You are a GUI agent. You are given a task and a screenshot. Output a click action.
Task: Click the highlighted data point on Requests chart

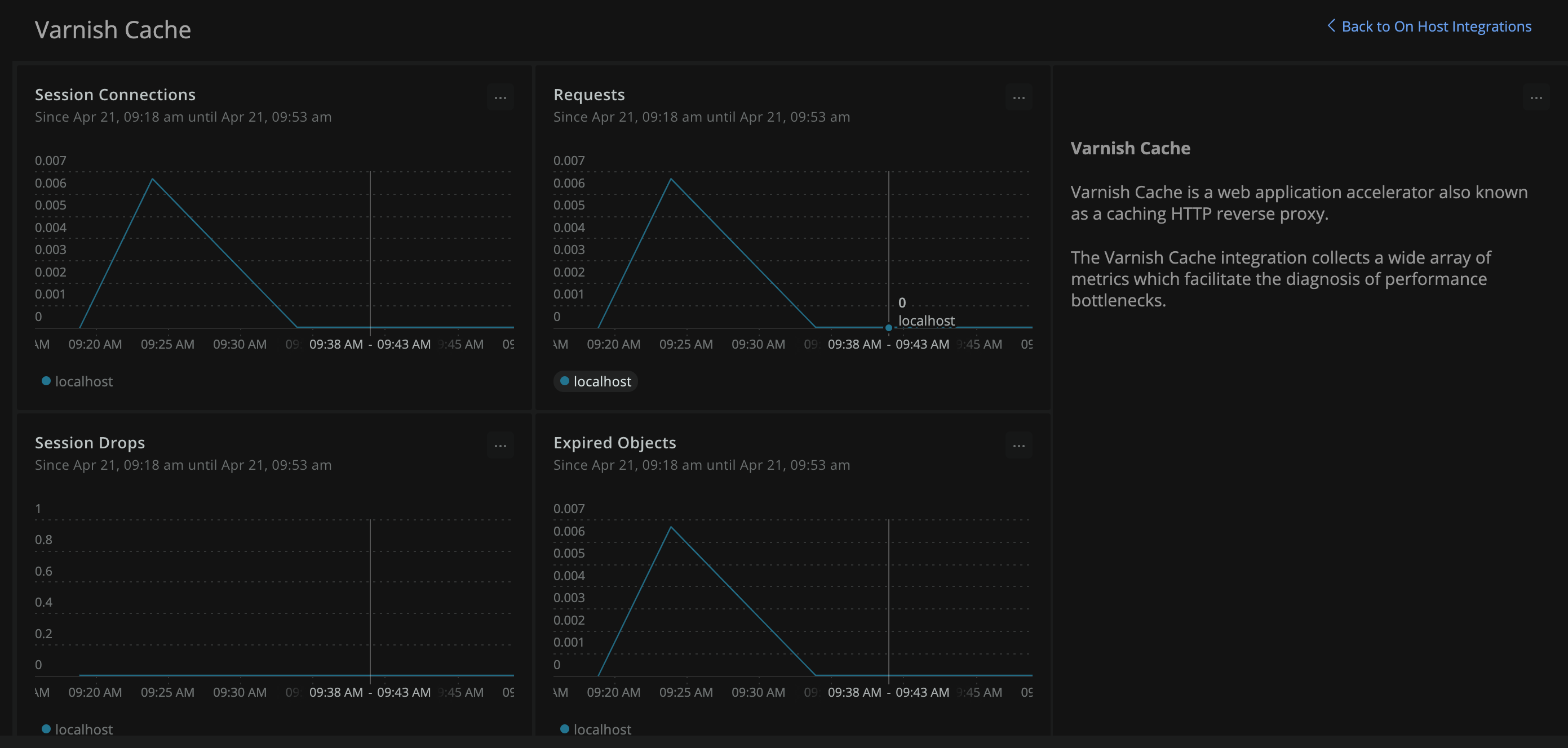tap(889, 328)
